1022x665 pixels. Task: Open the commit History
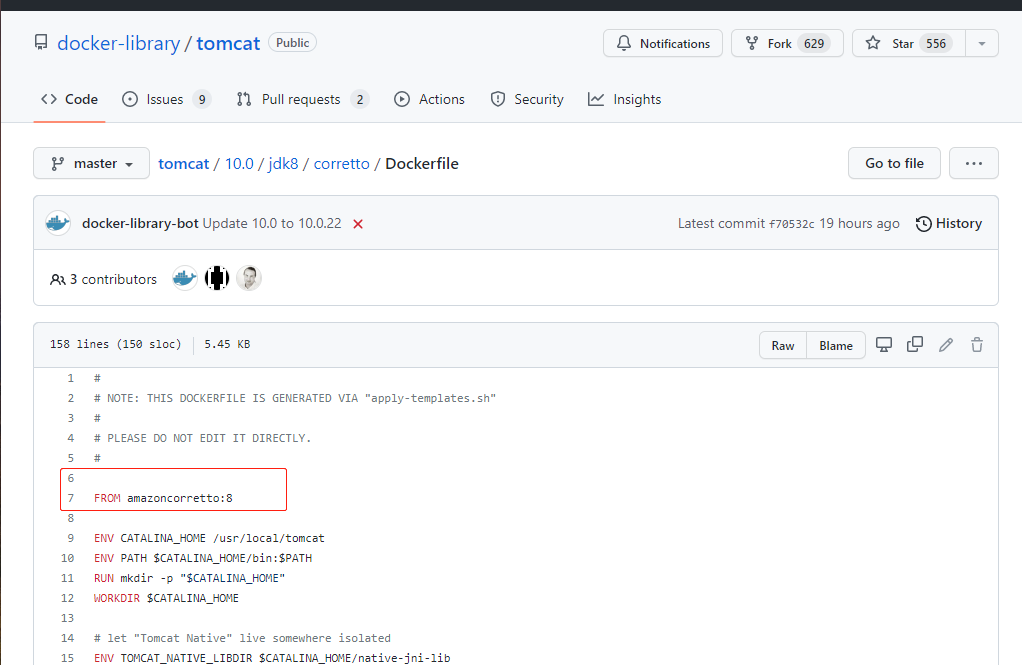tap(949, 224)
